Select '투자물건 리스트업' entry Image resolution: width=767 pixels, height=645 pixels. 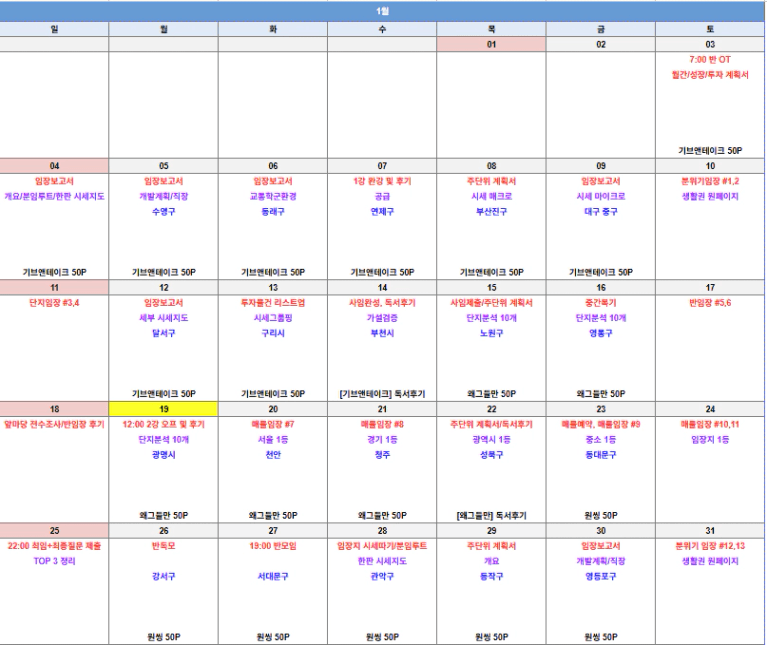point(273,303)
